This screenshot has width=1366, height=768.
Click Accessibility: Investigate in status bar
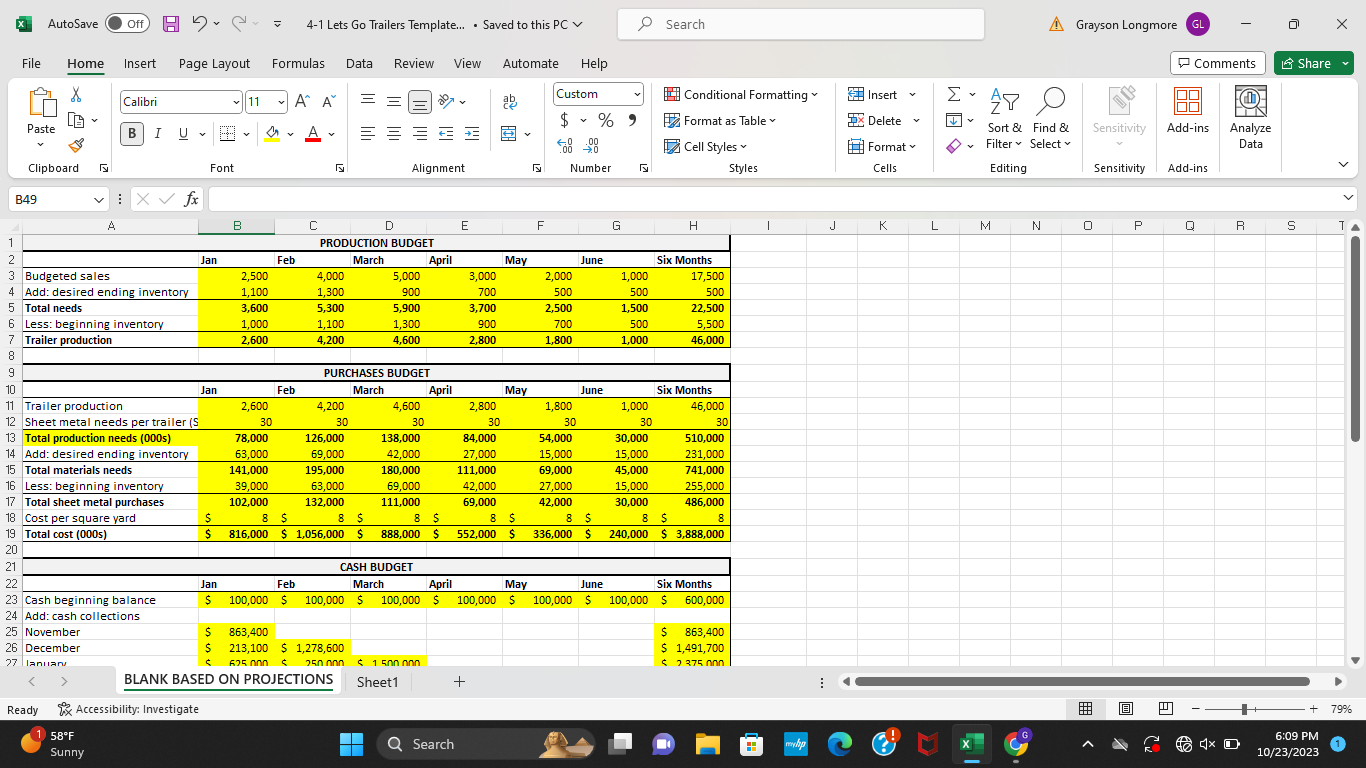click(x=128, y=709)
